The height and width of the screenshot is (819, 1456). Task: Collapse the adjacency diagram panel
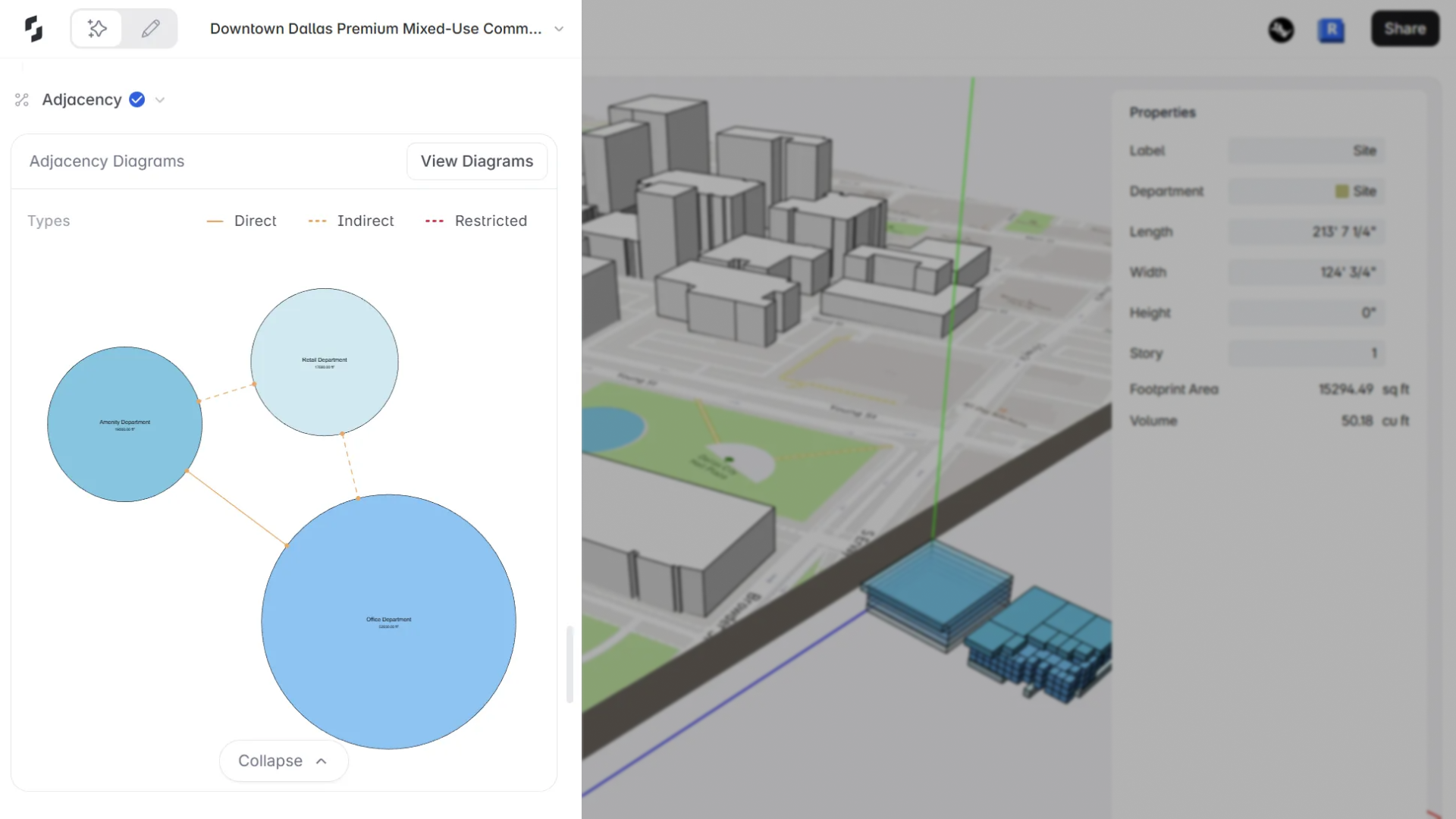click(283, 761)
